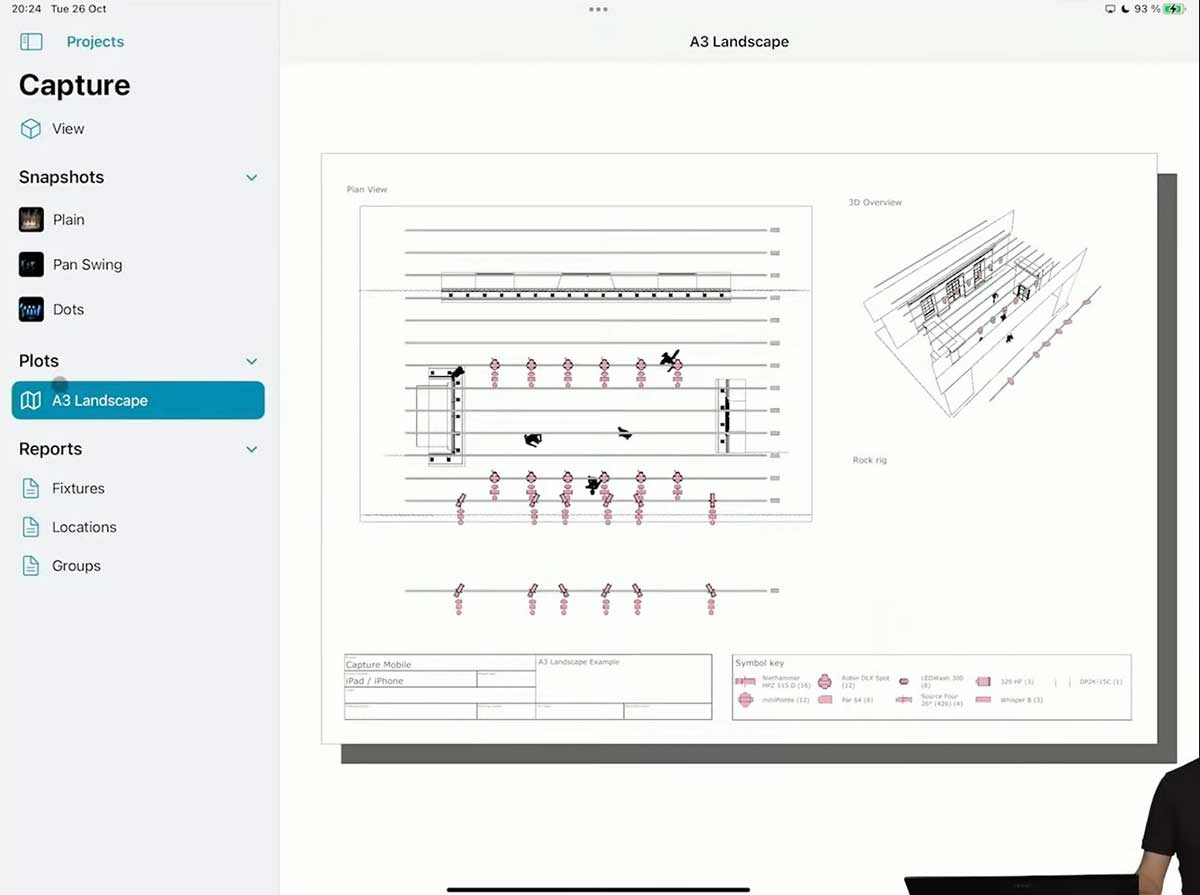The width and height of the screenshot is (1200, 895).
Task: Open the Projects link
Action: point(95,42)
